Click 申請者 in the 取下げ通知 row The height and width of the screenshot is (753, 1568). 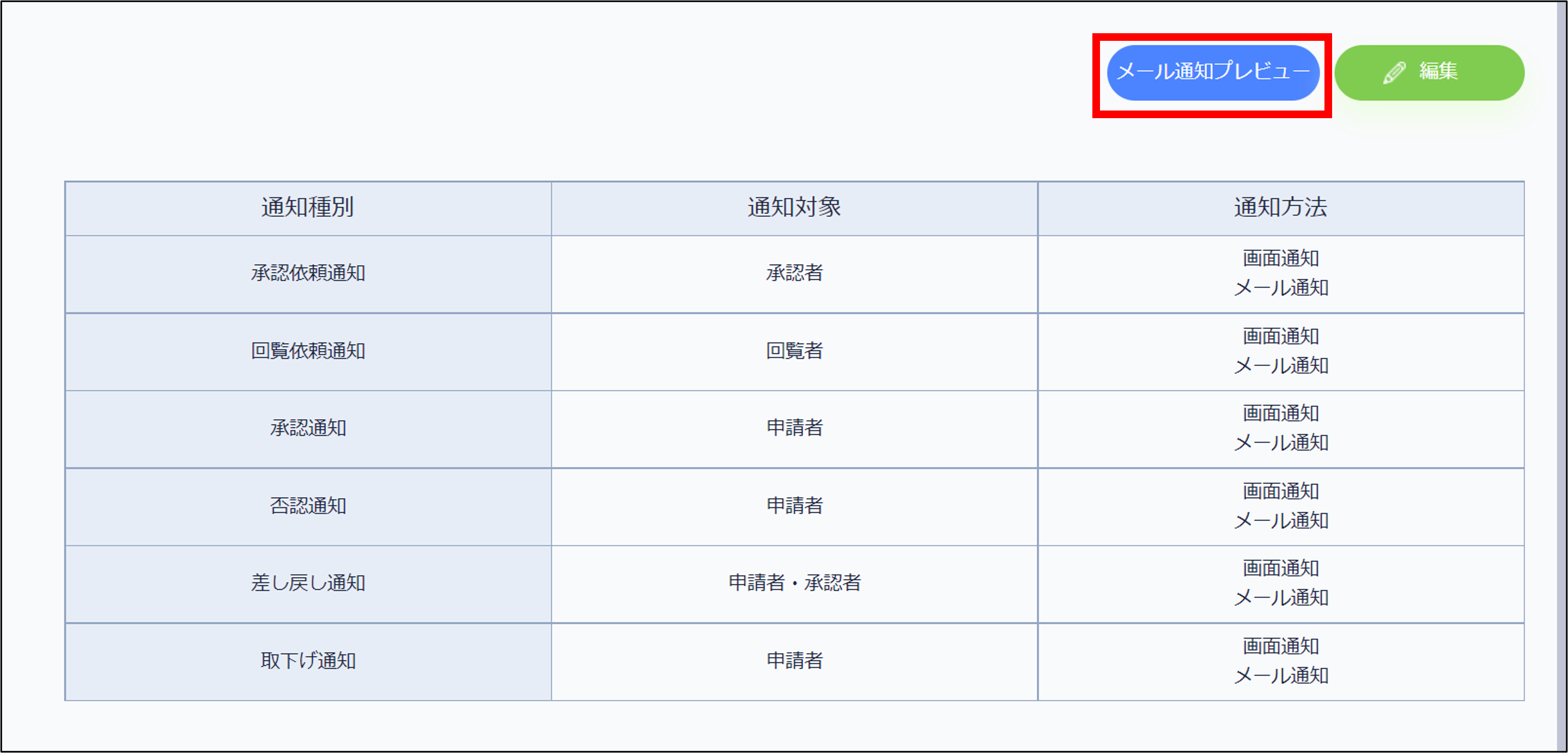[x=794, y=661]
